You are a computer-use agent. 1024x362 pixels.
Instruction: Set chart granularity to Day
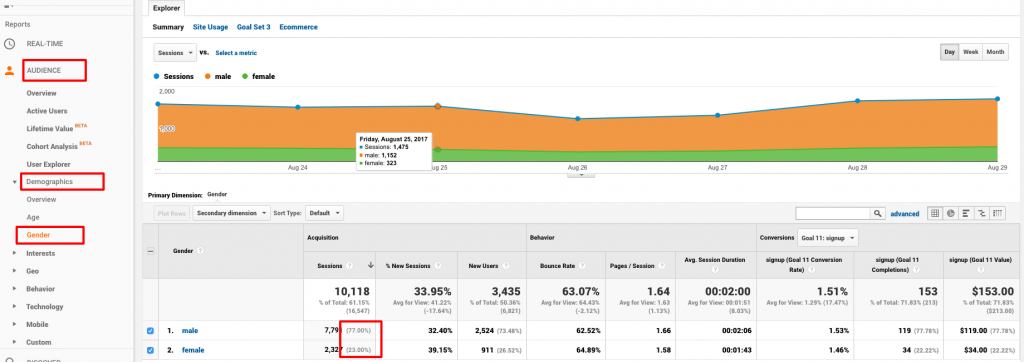[950, 52]
